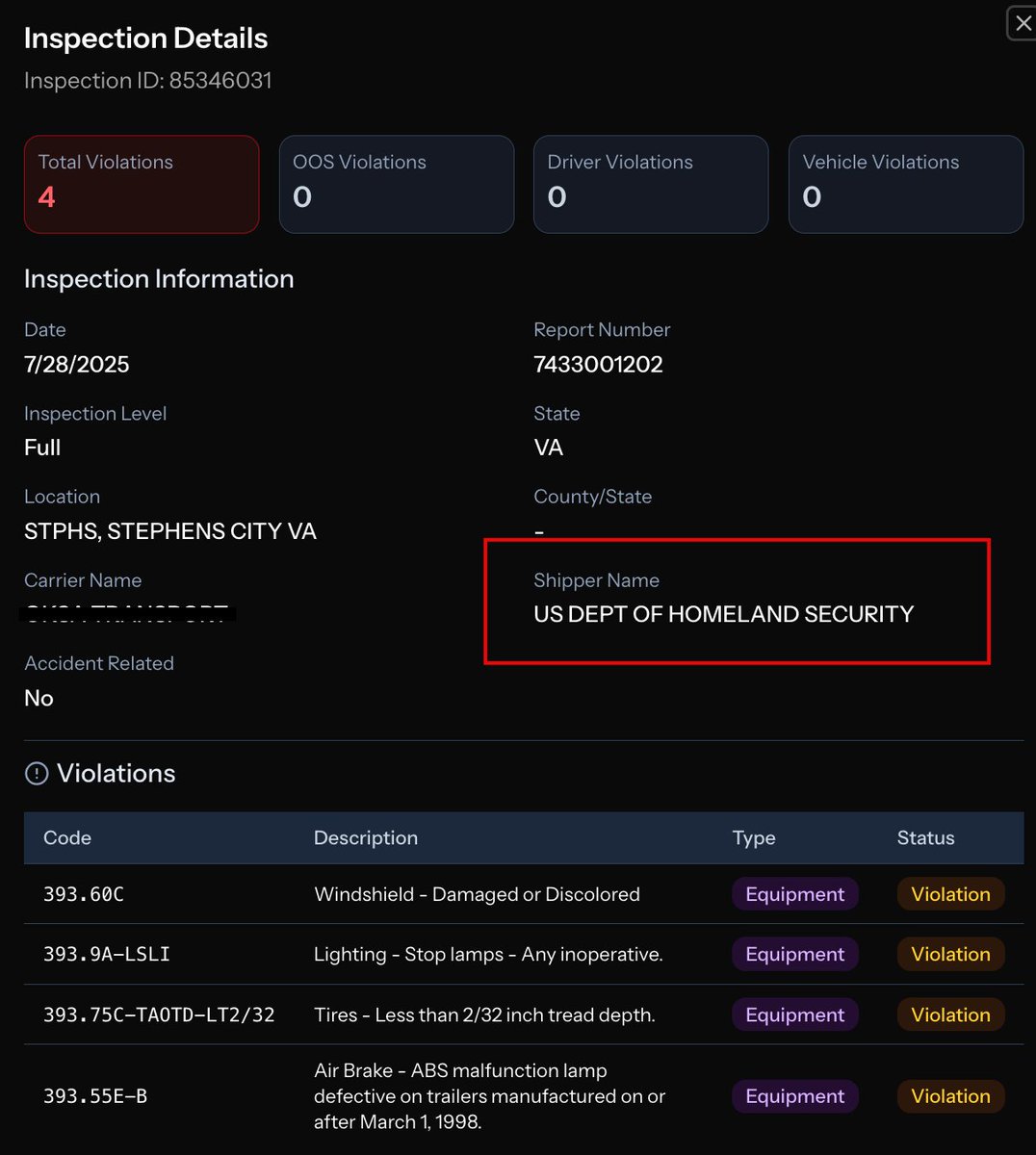Click the Status column header
This screenshot has height=1155, width=1036.
(925, 837)
